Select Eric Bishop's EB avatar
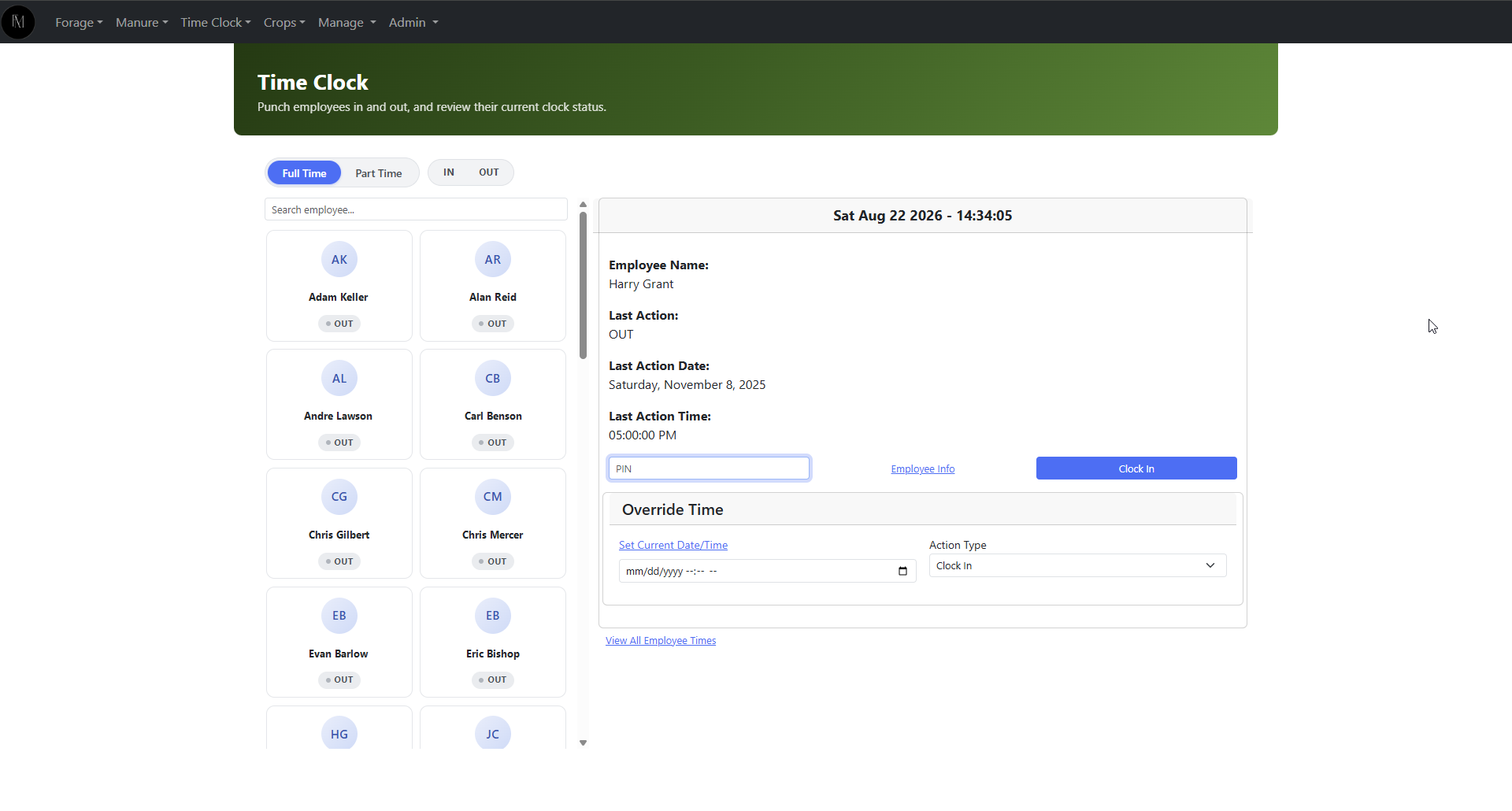Viewport: 1512px width, 811px height. point(493,616)
